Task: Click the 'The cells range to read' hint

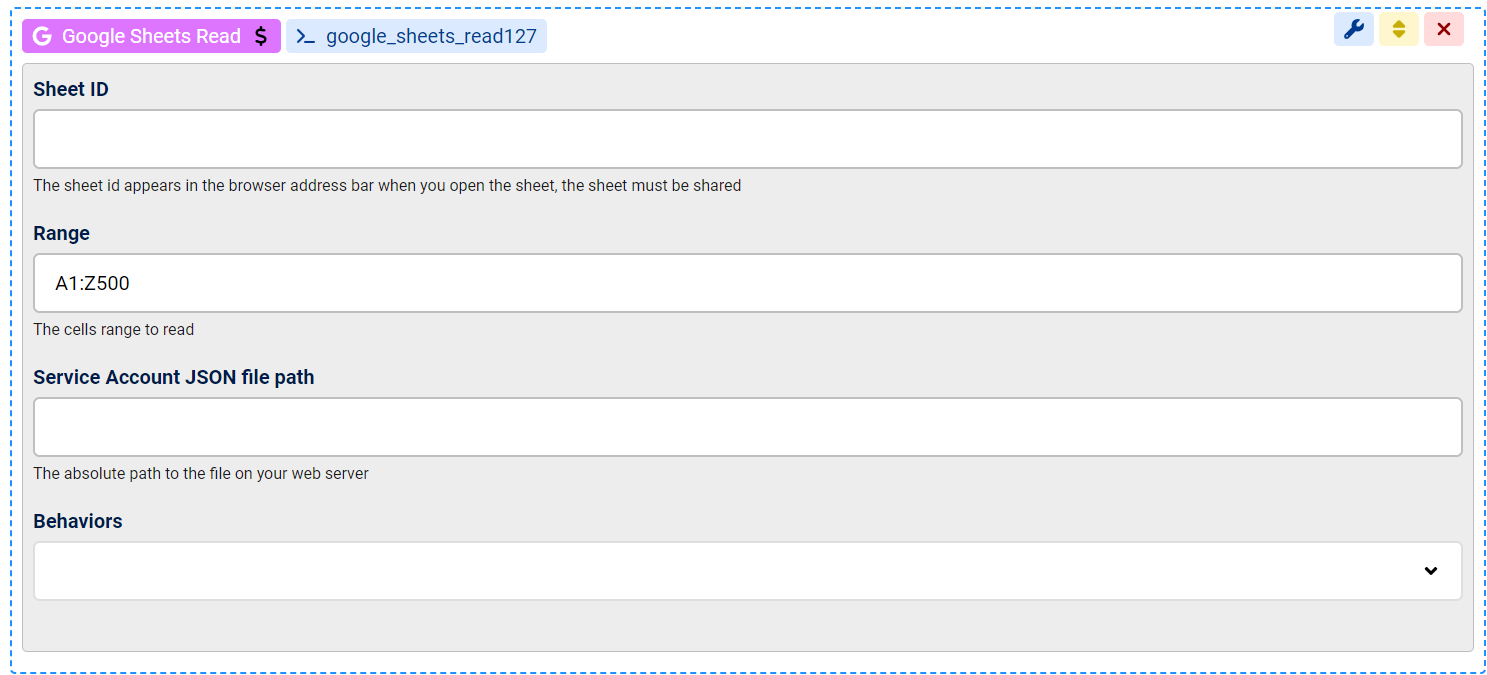Action: pyautogui.click(x=114, y=329)
